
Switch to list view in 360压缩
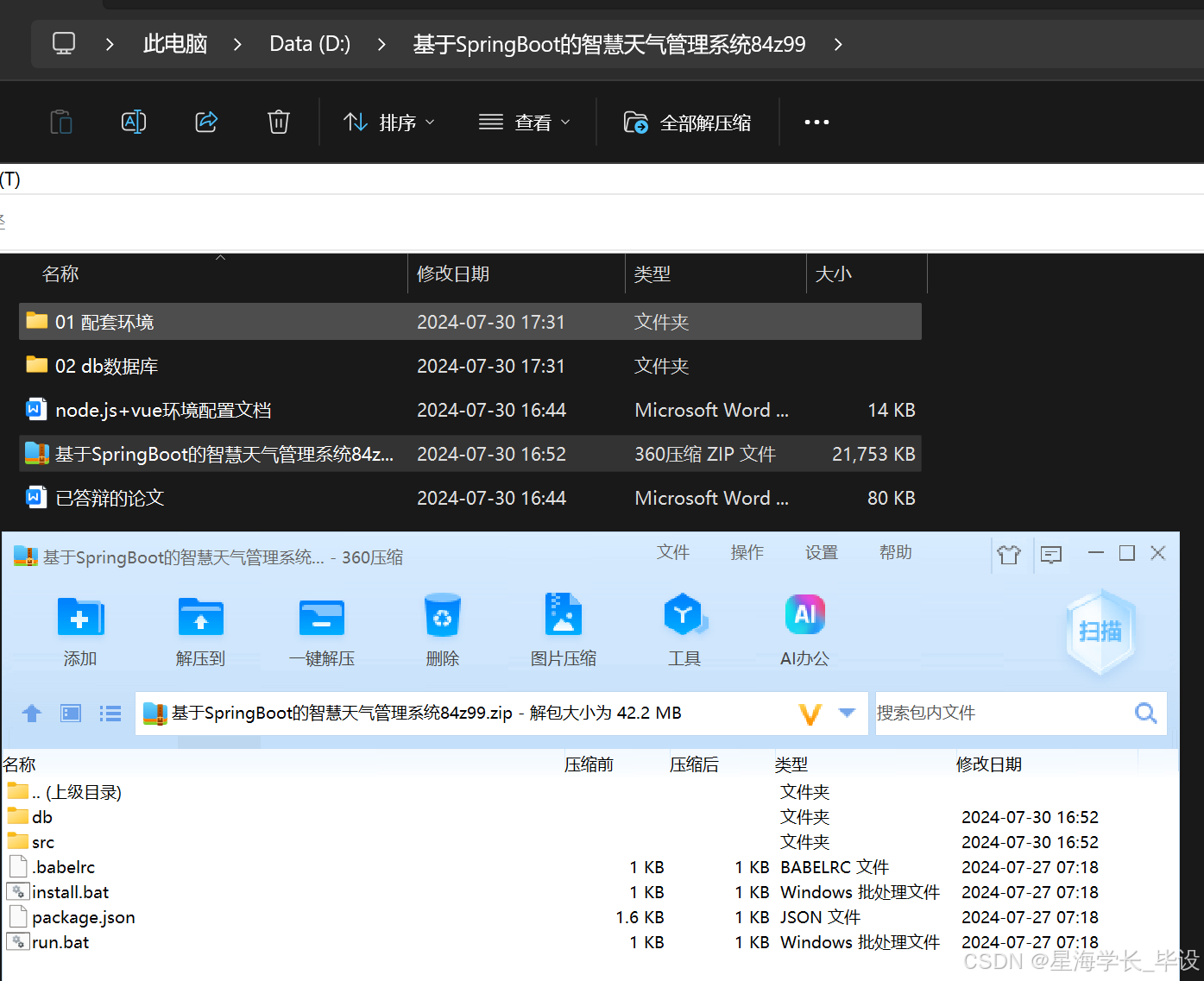click(x=110, y=714)
